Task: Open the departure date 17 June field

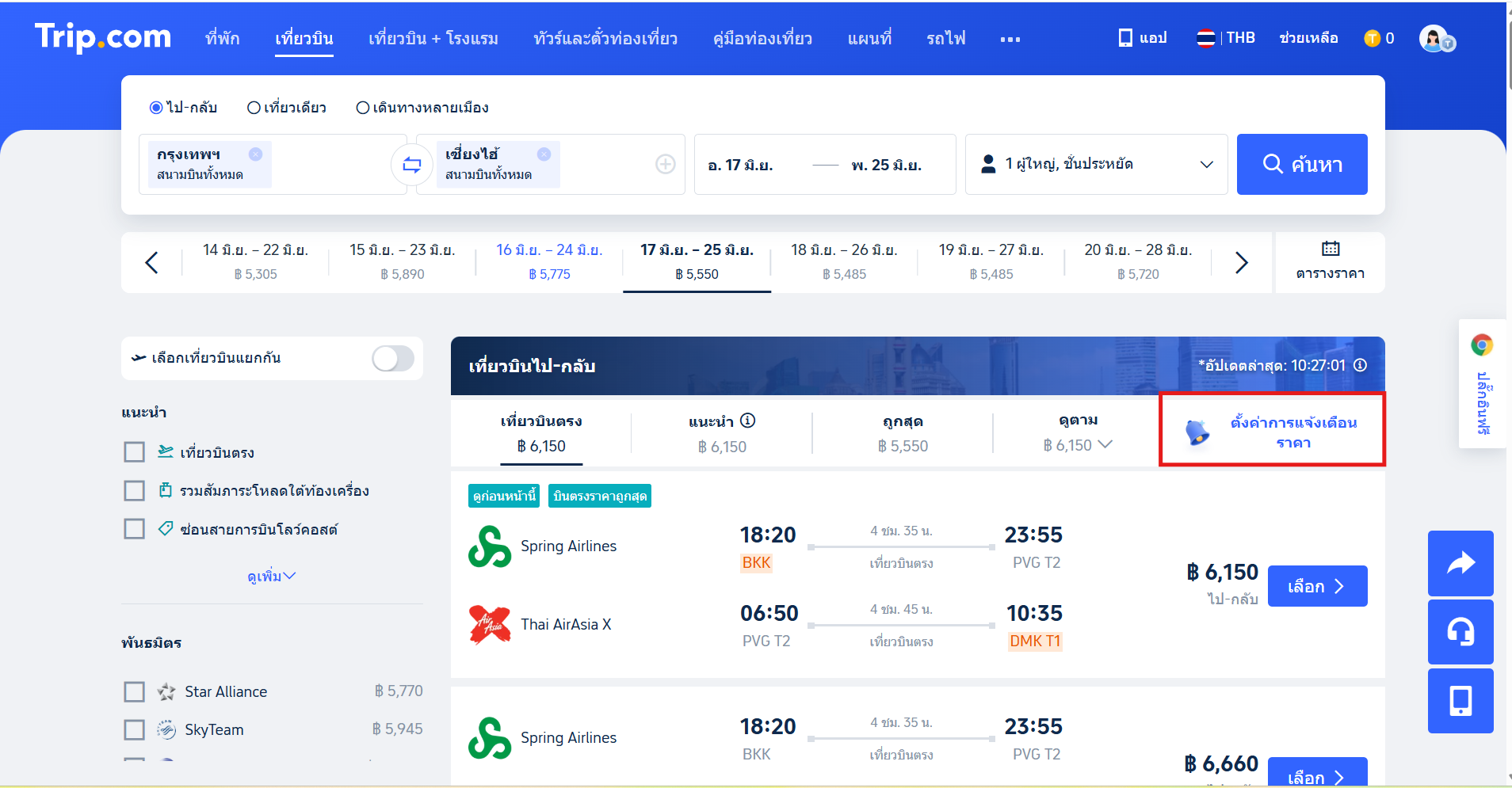Action: point(741,165)
